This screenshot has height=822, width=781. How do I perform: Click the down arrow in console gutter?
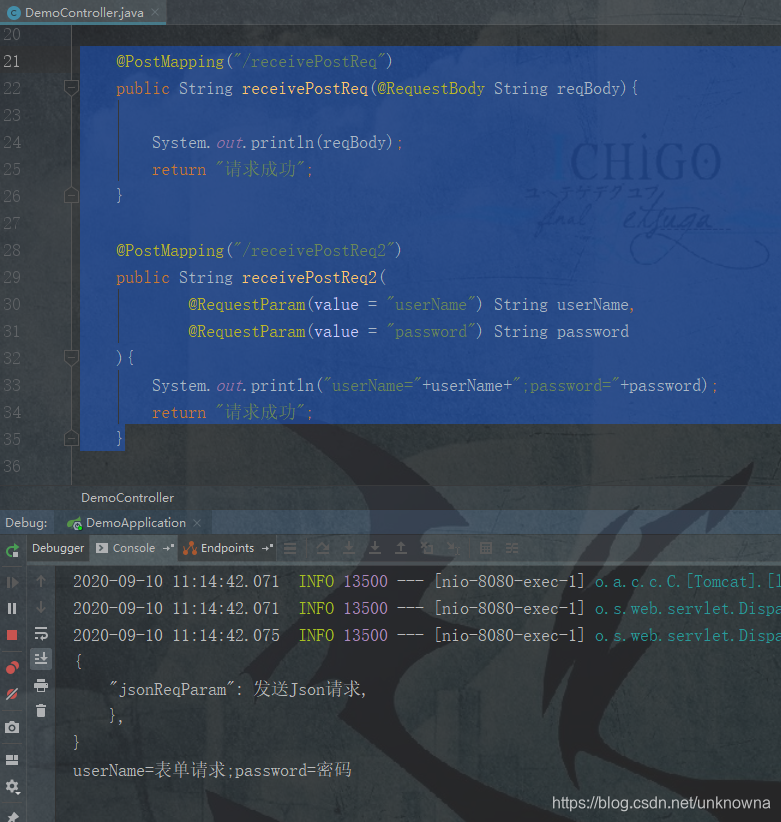(x=41, y=607)
